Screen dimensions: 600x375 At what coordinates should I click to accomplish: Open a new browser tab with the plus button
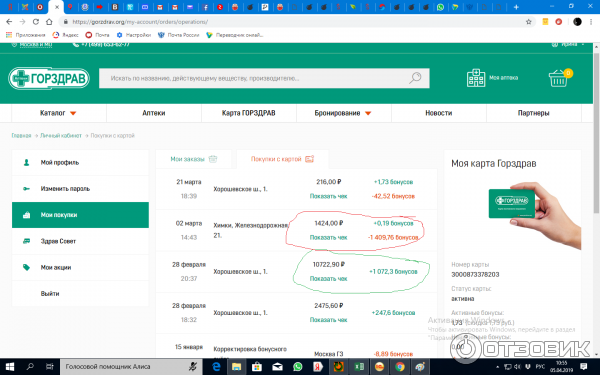[x=516, y=7]
